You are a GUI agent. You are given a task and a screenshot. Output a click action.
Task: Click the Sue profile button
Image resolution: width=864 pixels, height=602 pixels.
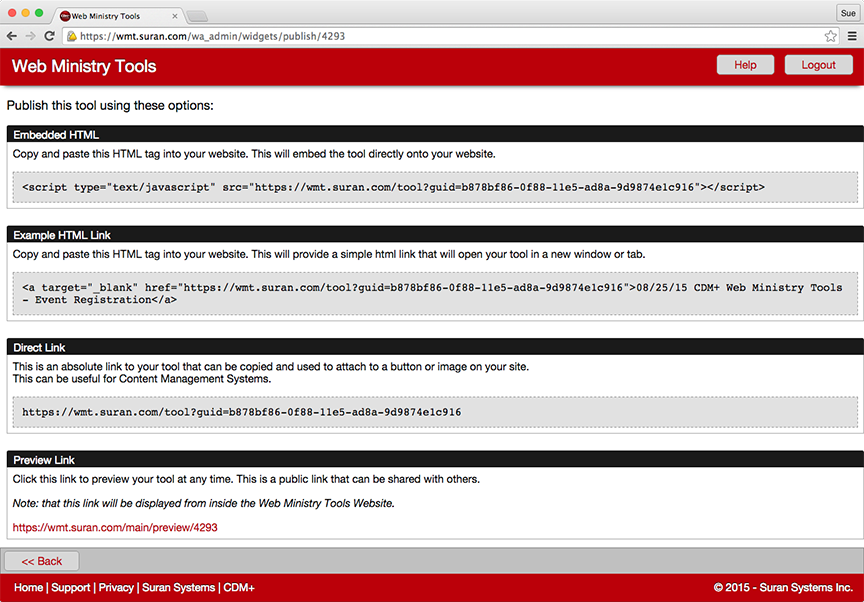coord(848,13)
